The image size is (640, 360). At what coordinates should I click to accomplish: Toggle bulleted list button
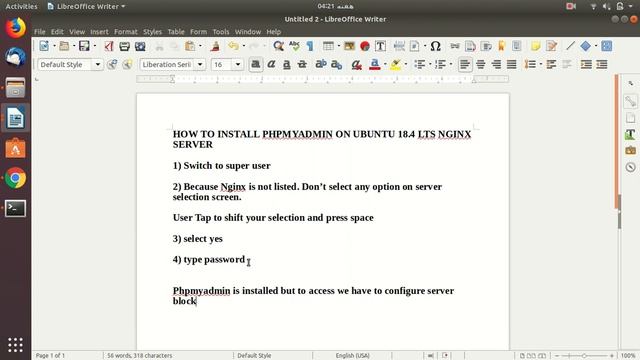419,64
